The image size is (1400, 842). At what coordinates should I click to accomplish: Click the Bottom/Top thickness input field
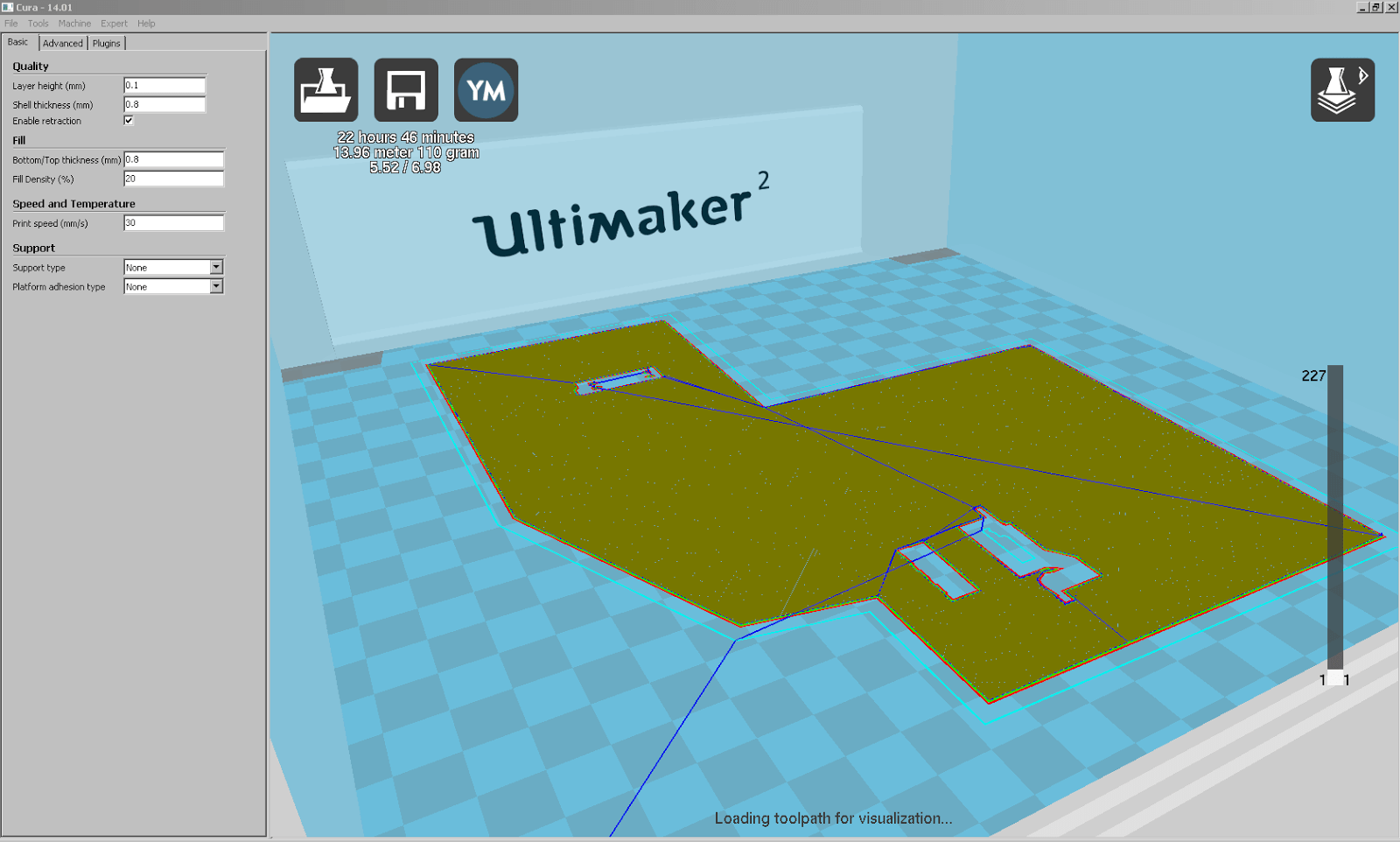(x=173, y=159)
